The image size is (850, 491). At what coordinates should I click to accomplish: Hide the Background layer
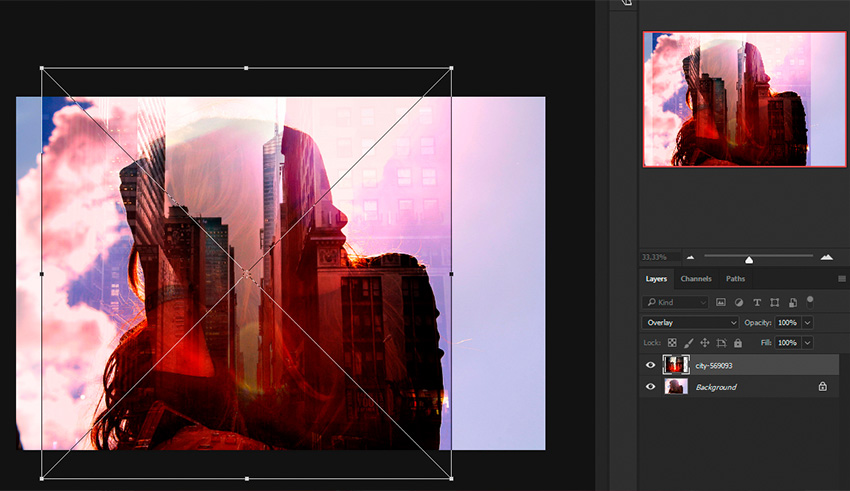coord(651,387)
